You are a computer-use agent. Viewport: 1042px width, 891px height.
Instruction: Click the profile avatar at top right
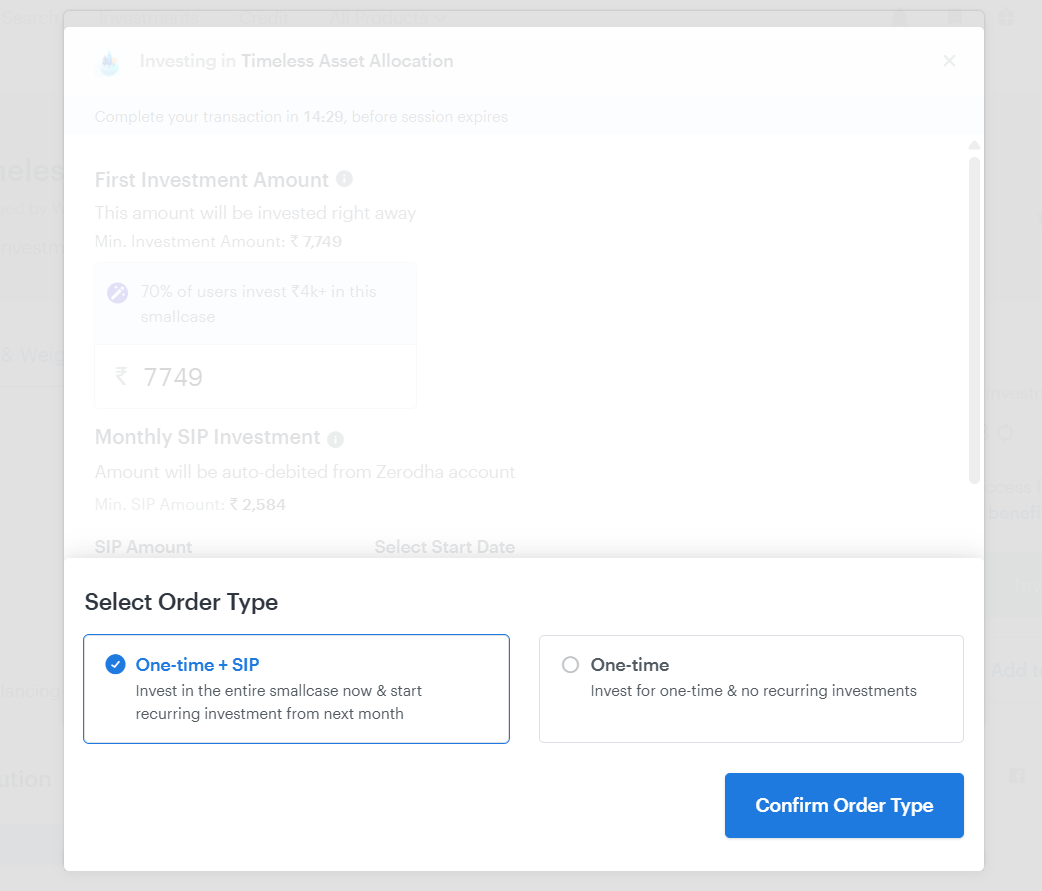[1035, 17]
